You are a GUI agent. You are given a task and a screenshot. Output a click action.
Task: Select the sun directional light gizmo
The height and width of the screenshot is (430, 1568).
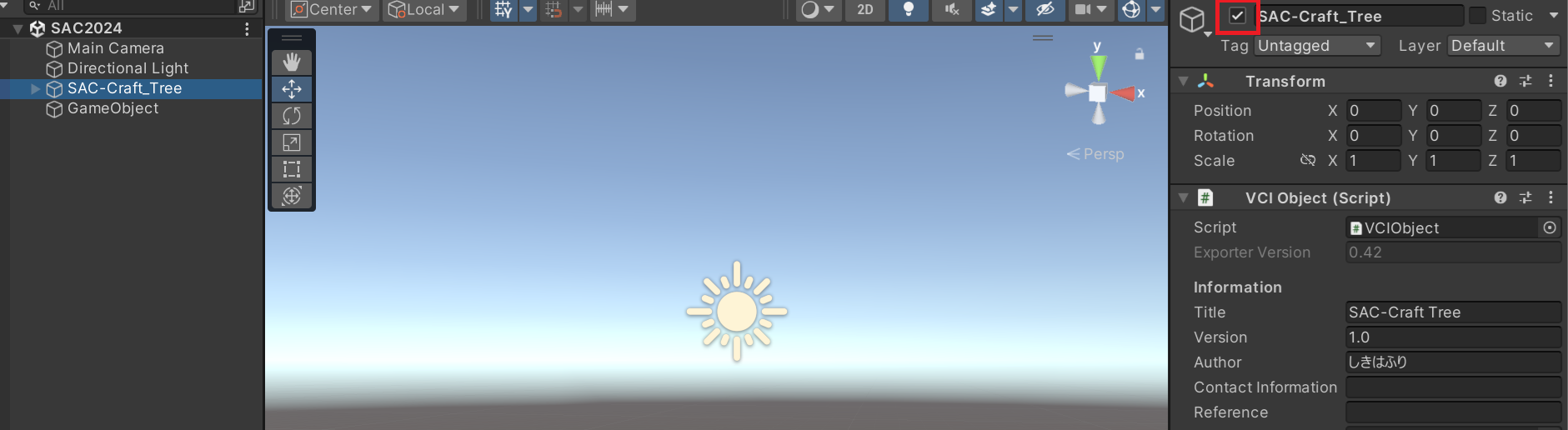[x=737, y=312]
